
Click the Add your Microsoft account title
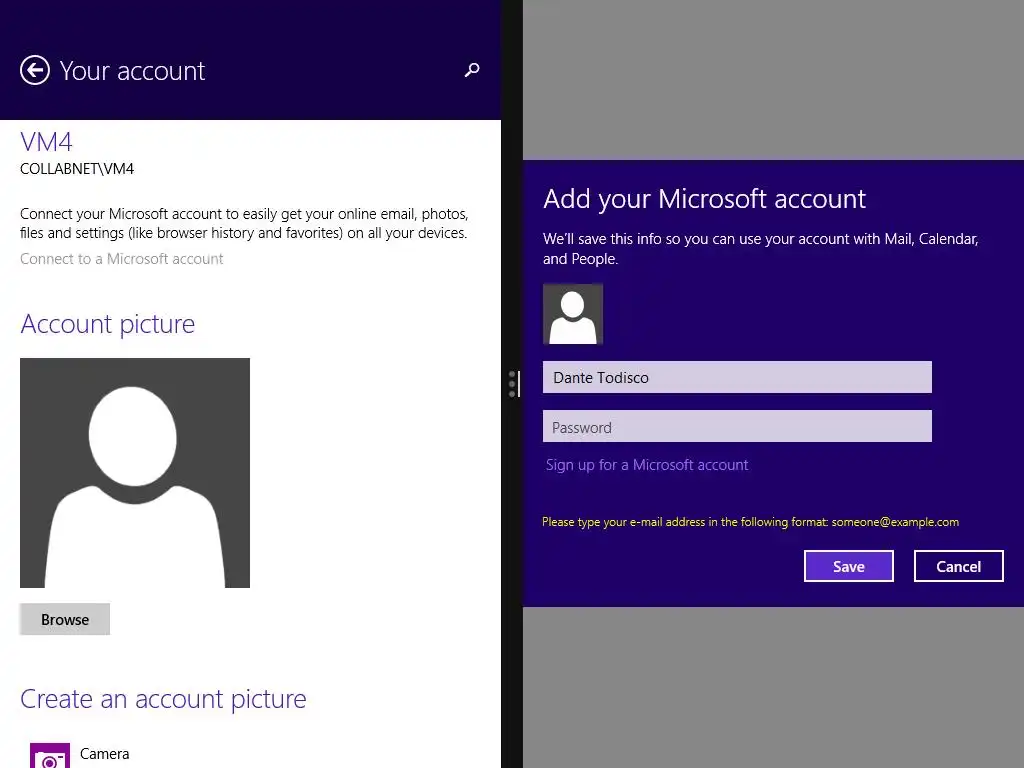[x=705, y=199]
